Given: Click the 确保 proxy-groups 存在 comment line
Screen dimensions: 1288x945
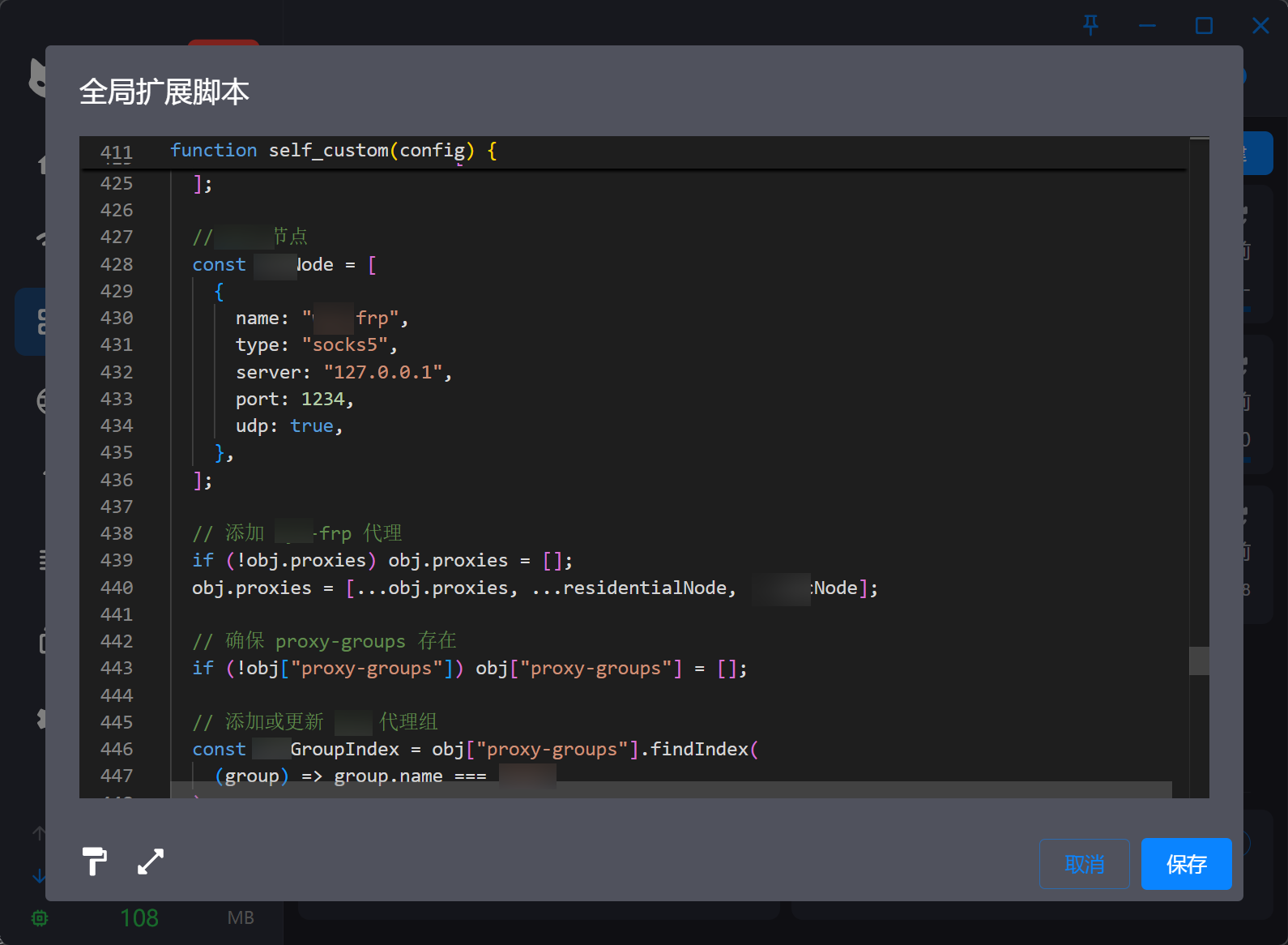Looking at the screenshot, I should point(324,641).
